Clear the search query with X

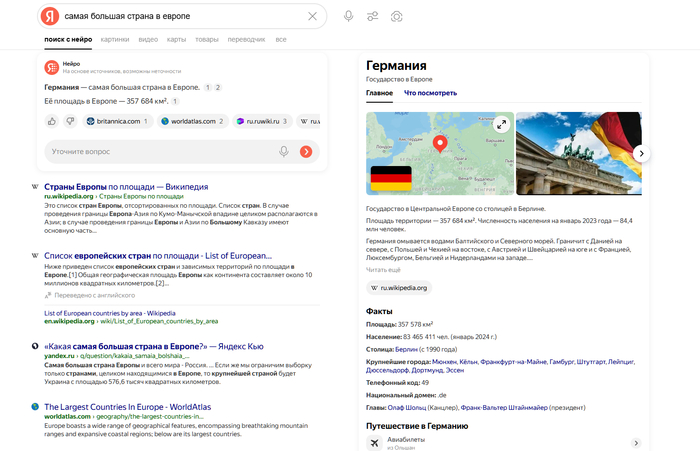[x=312, y=17]
